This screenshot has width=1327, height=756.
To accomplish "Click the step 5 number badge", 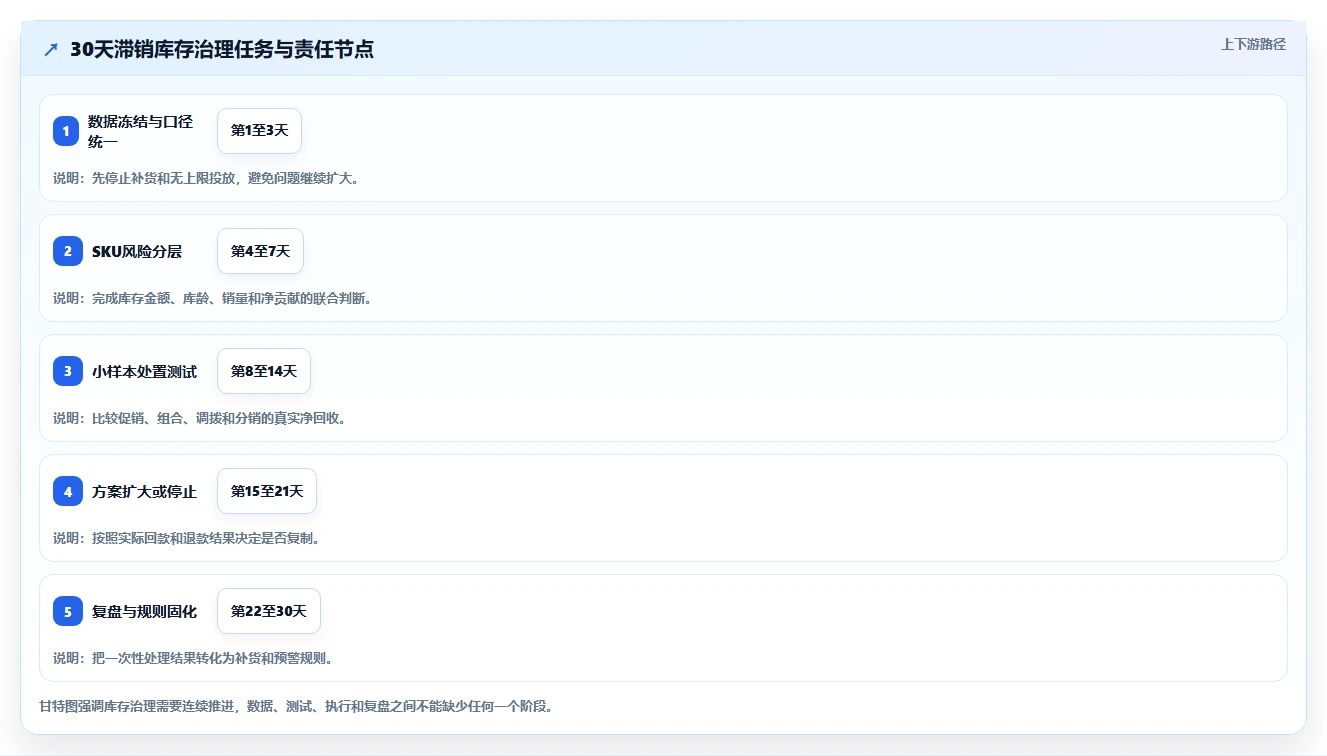I will (x=68, y=611).
